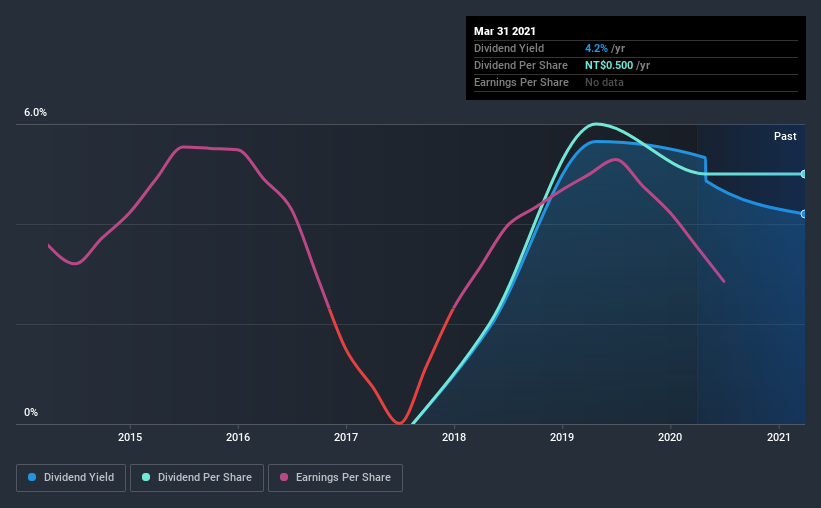Viewport: 821px width, 508px height.
Task: Click the Past region label
Action: click(785, 136)
